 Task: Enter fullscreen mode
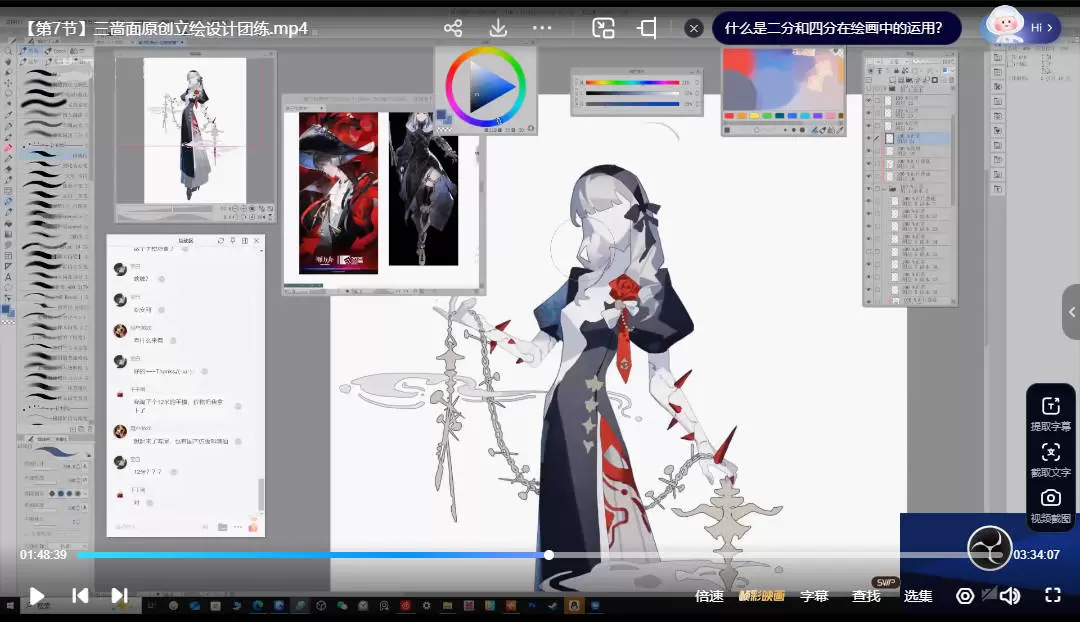coord(1052,596)
